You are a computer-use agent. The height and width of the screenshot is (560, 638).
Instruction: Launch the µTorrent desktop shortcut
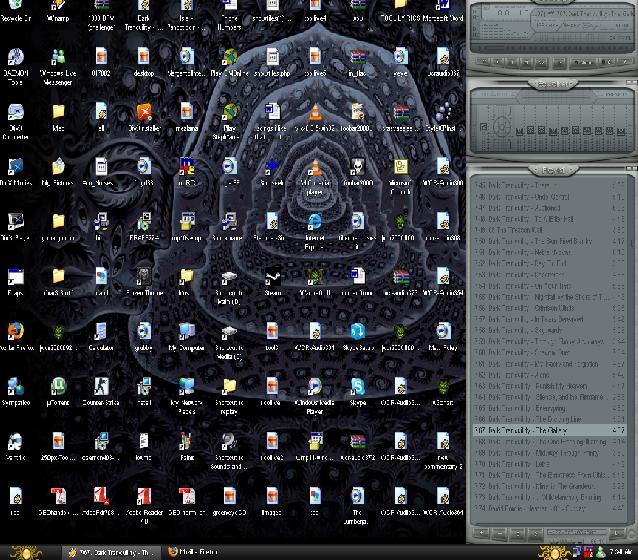(58, 392)
